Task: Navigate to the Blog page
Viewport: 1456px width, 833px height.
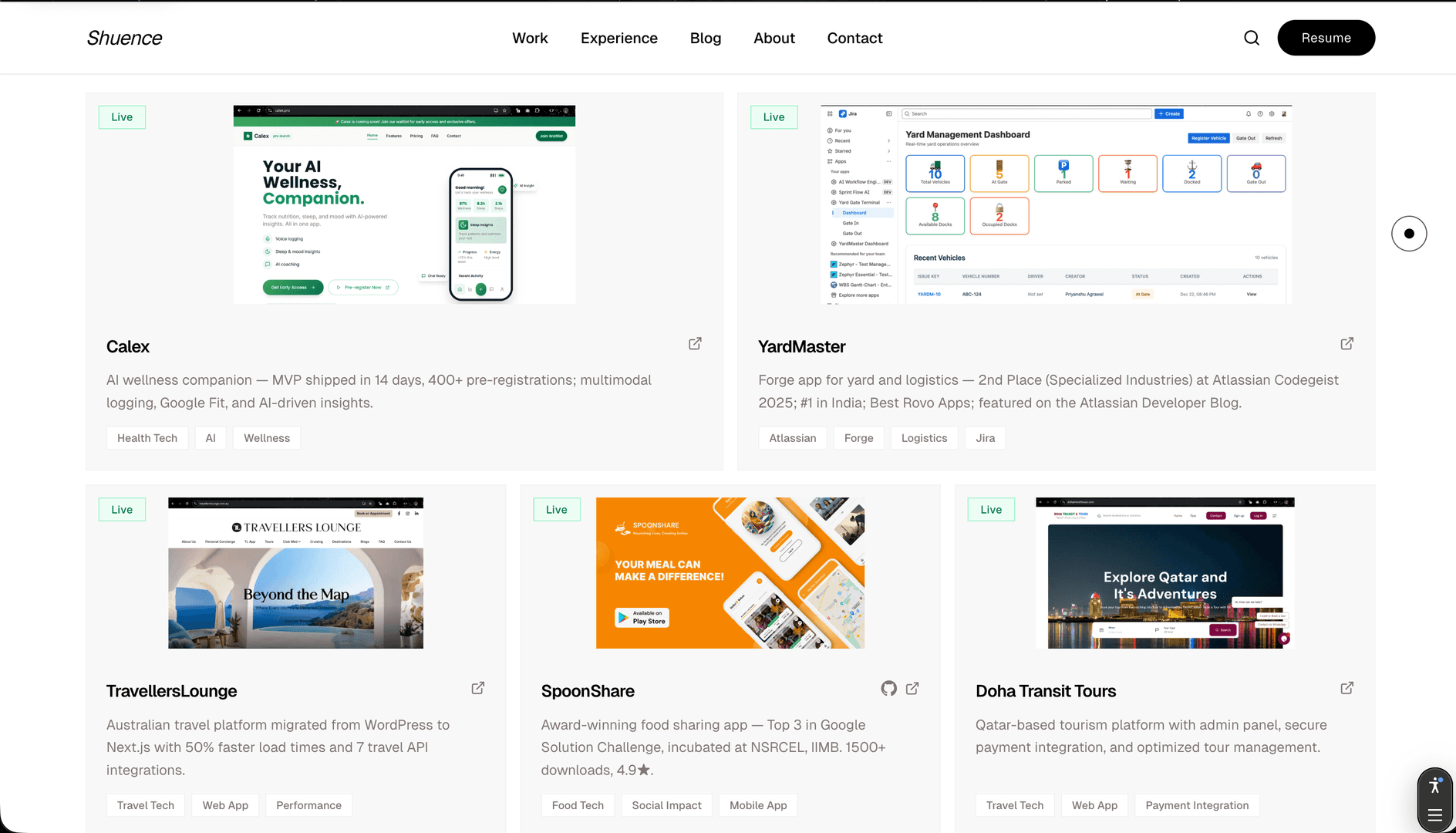Action: [706, 38]
